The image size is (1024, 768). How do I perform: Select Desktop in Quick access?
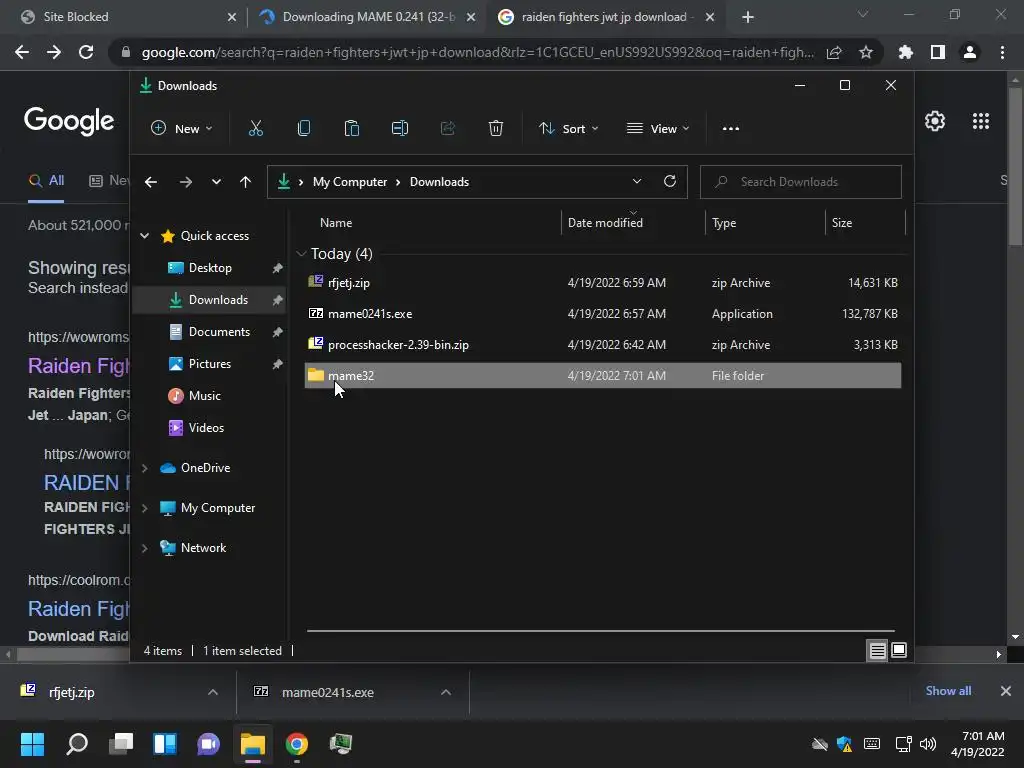[x=209, y=268]
